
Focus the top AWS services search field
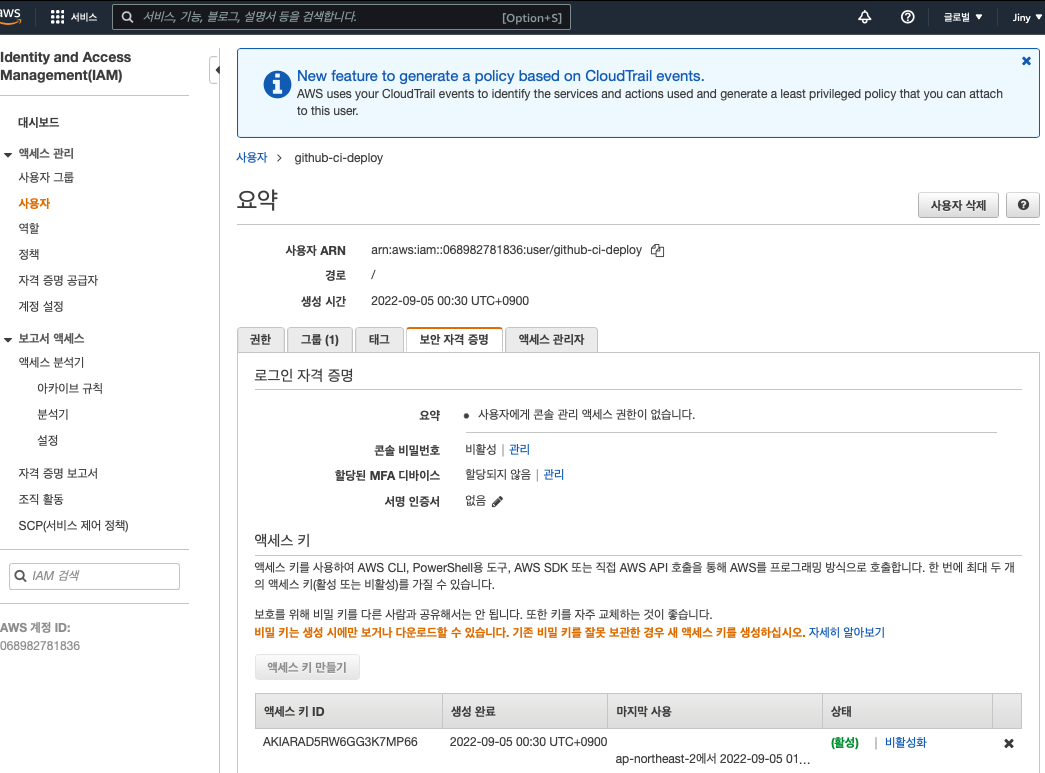pos(341,17)
